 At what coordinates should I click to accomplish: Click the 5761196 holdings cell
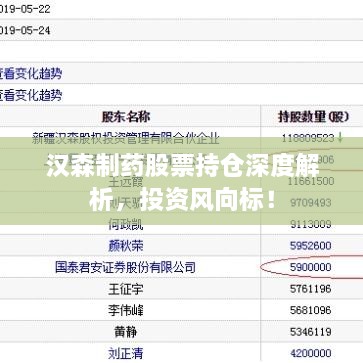(x=311, y=289)
